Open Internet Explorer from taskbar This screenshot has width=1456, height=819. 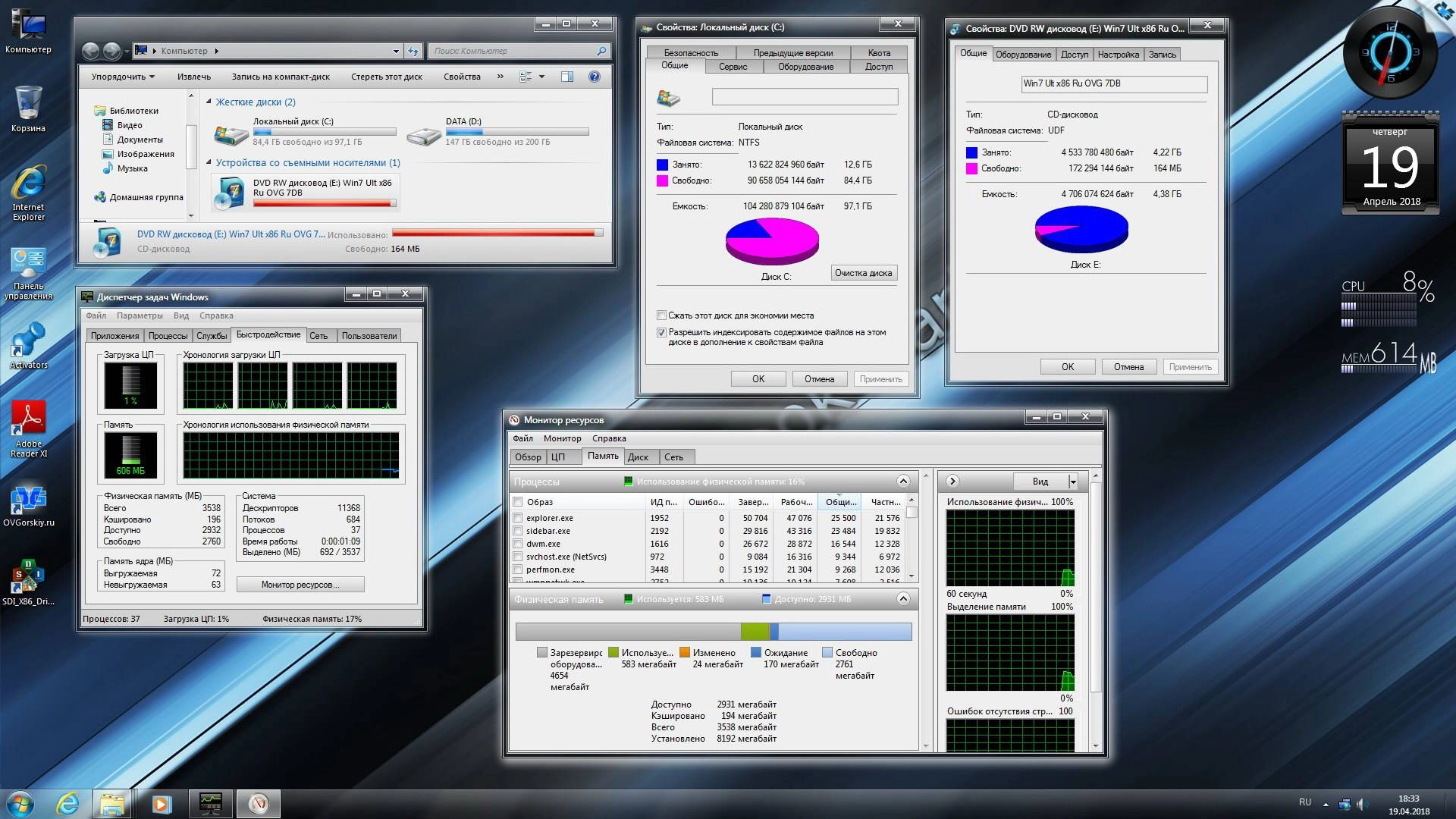68,803
